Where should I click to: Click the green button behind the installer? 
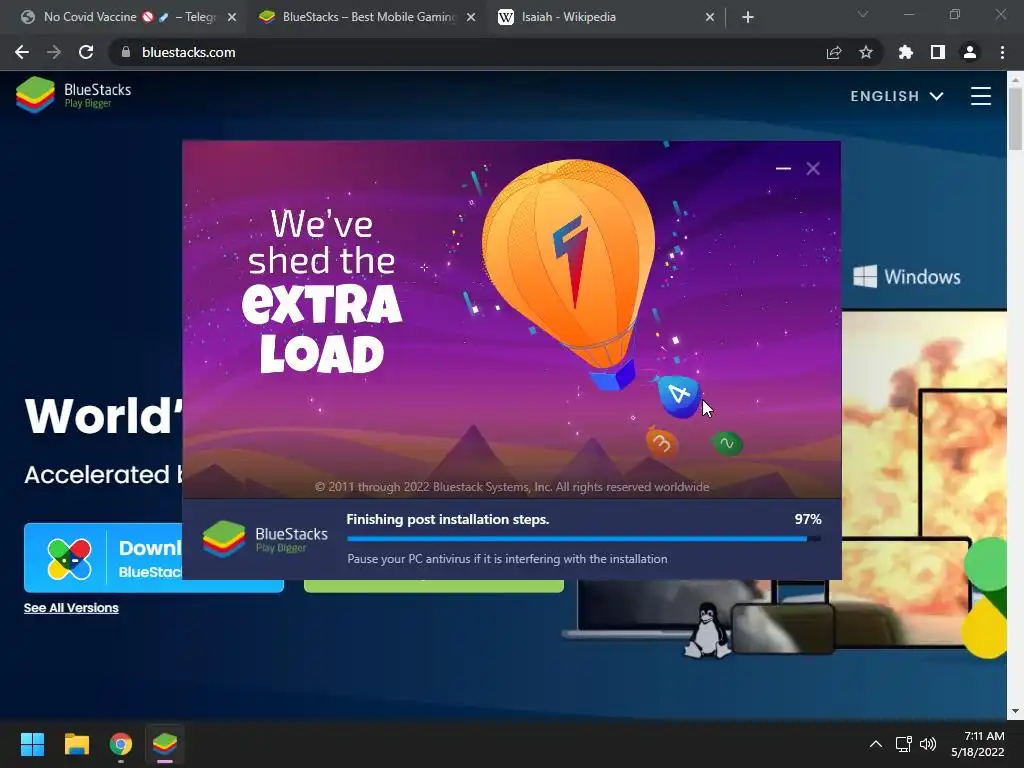coord(434,586)
